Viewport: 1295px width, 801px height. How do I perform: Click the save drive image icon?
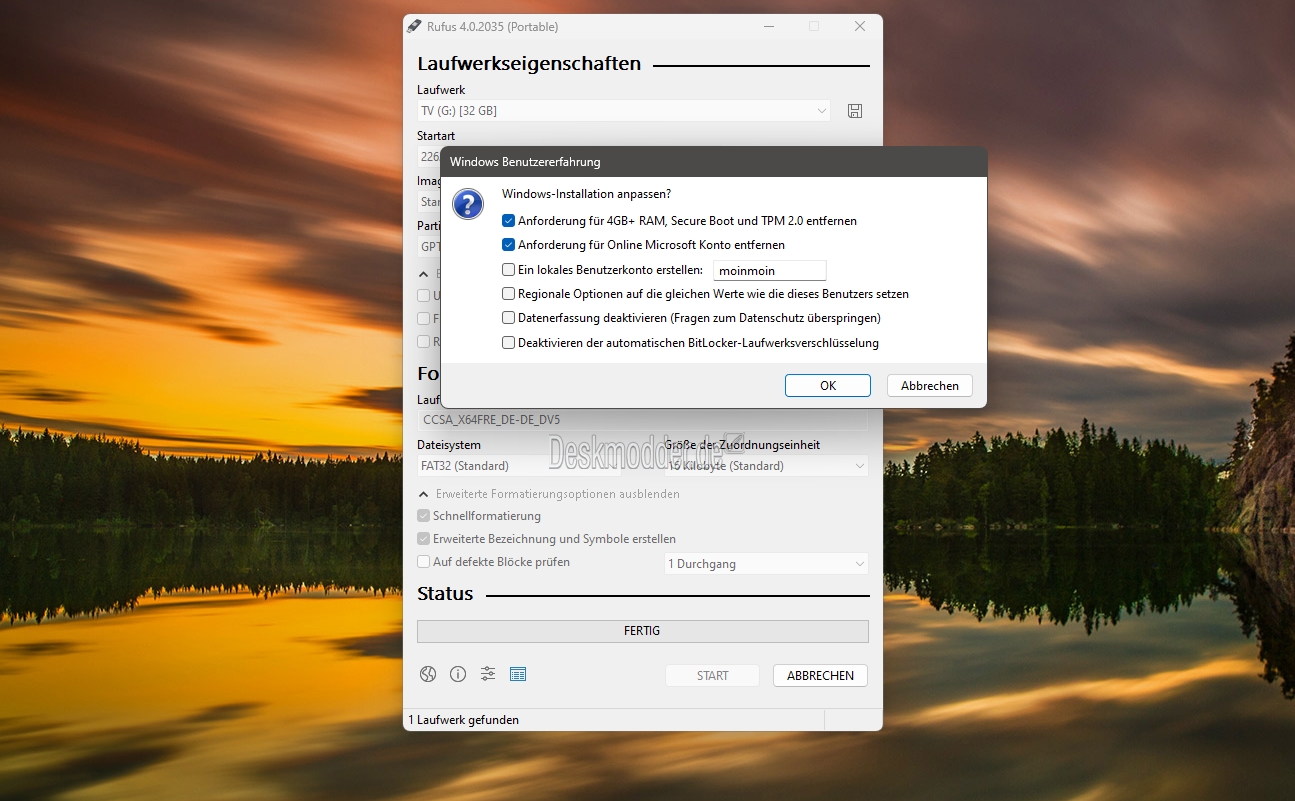855,111
